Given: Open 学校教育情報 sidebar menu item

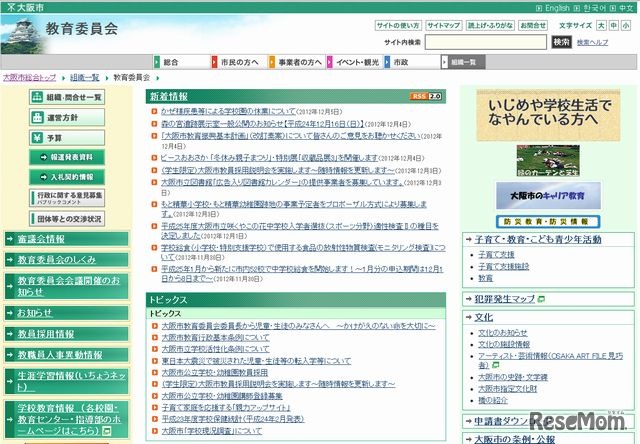Looking at the screenshot, I should (68, 419).
